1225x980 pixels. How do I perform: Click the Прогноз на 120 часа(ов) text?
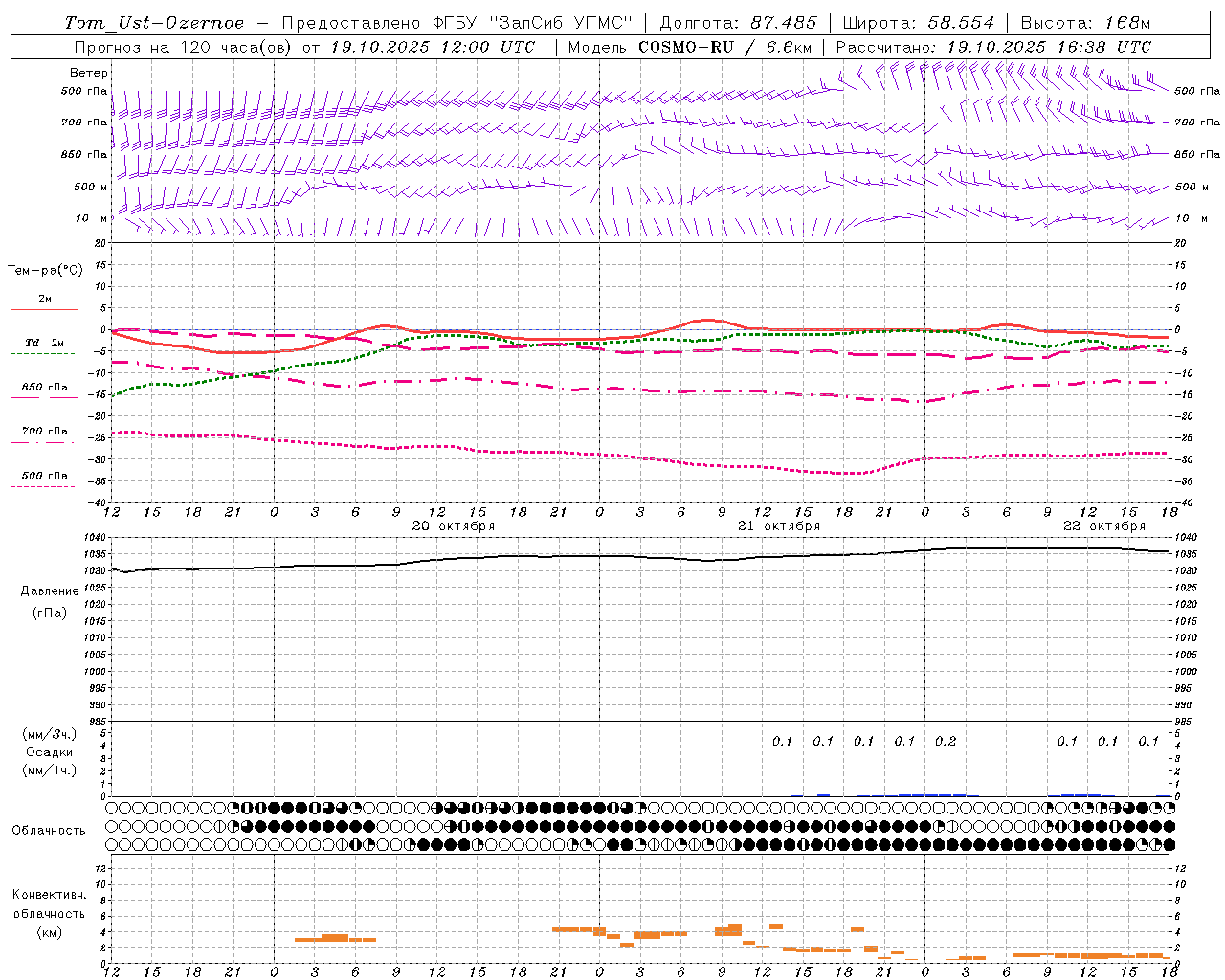[x=185, y=47]
